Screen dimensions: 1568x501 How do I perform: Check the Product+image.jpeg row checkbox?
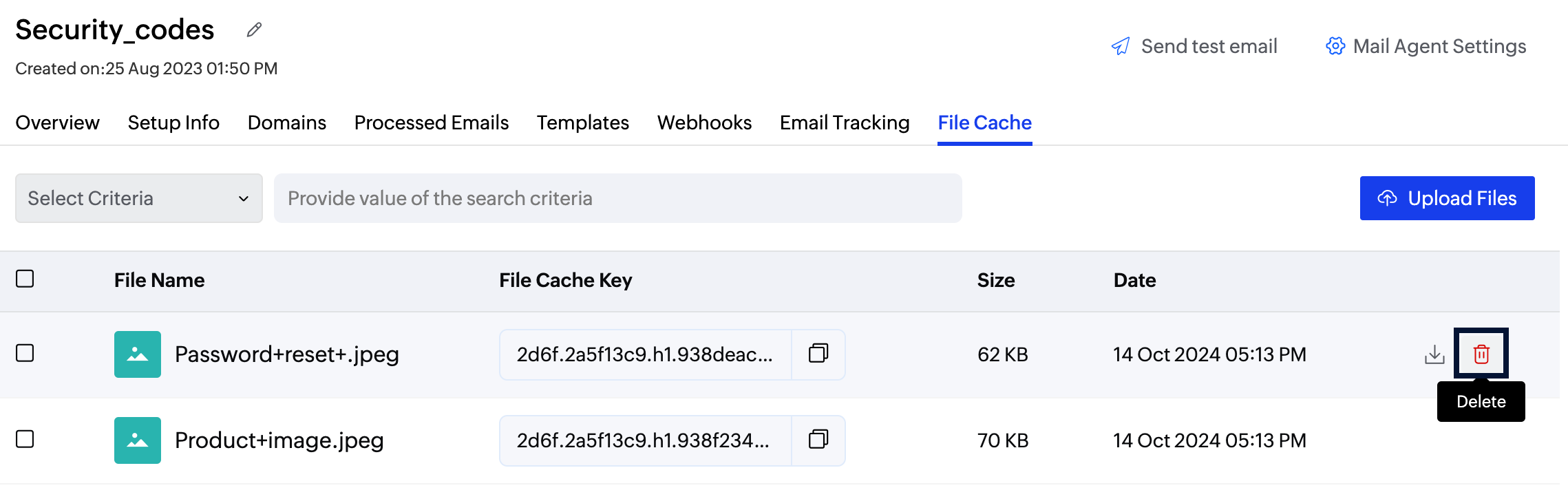(25, 439)
